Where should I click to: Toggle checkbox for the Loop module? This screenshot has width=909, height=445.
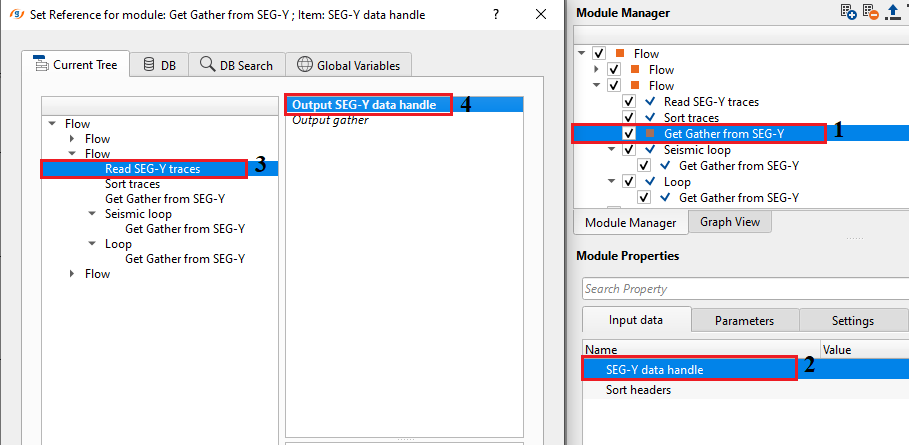pyautogui.click(x=629, y=182)
